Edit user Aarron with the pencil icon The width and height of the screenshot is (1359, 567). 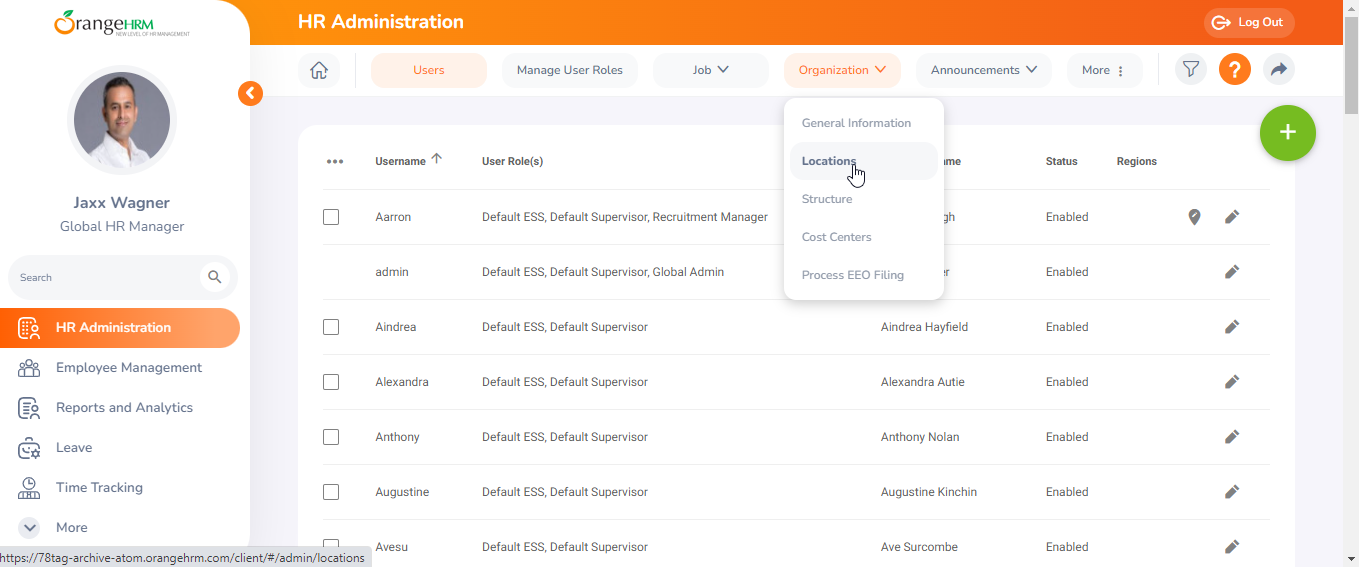(1232, 217)
